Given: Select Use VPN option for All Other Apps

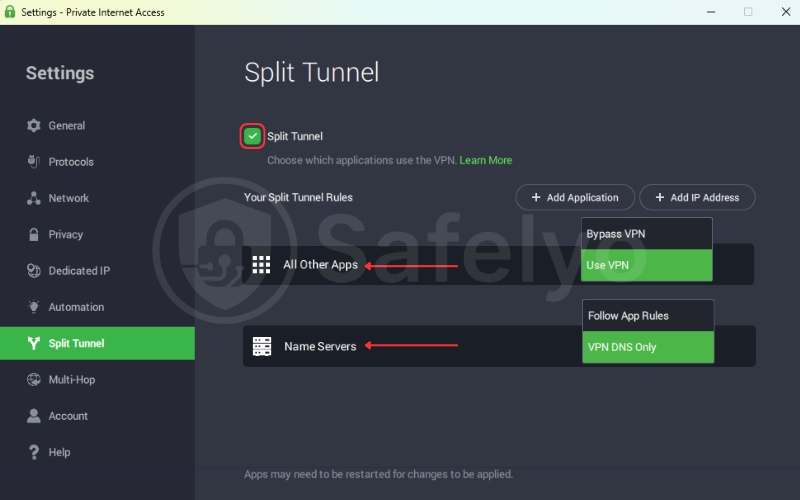Looking at the screenshot, I should 646,265.
